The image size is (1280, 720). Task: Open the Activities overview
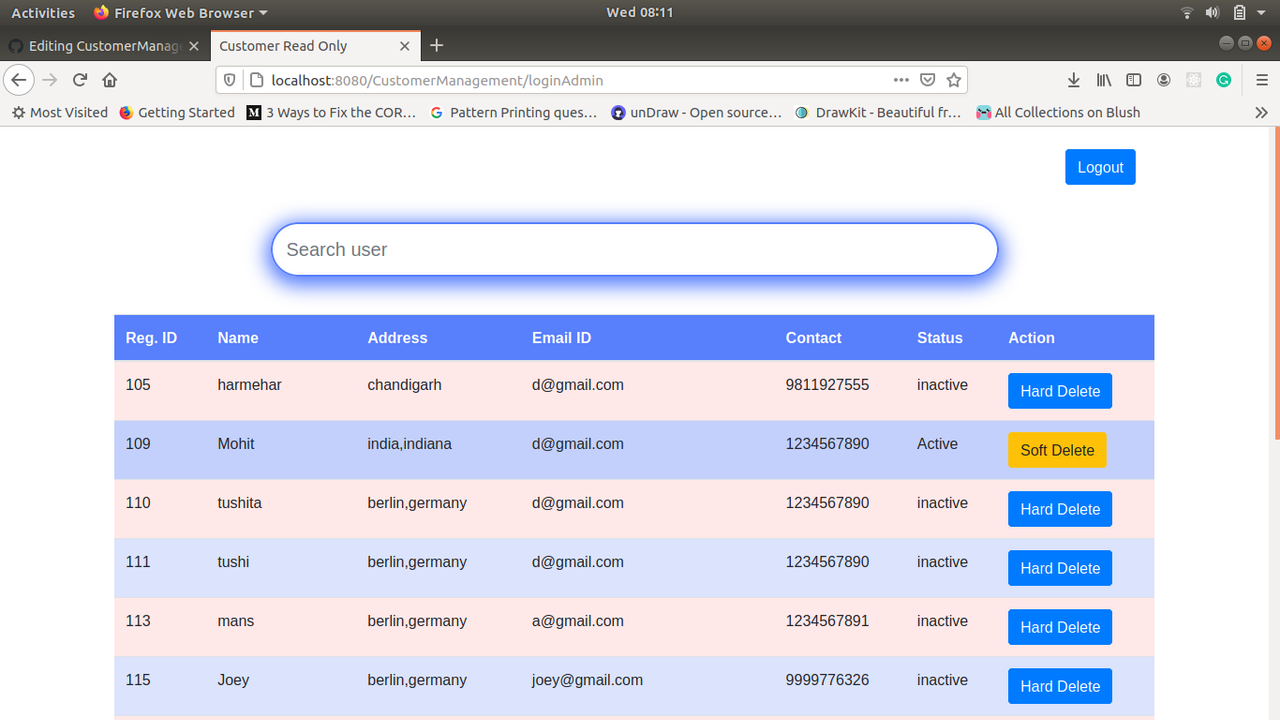coord(43,12)
